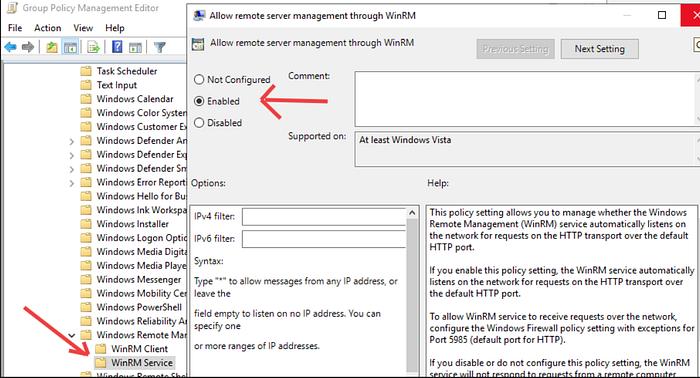Click the Filter funnel toolbar icon
Image resolution: width=700 pixels, height=378 pixels.
[x=159, y=47]
